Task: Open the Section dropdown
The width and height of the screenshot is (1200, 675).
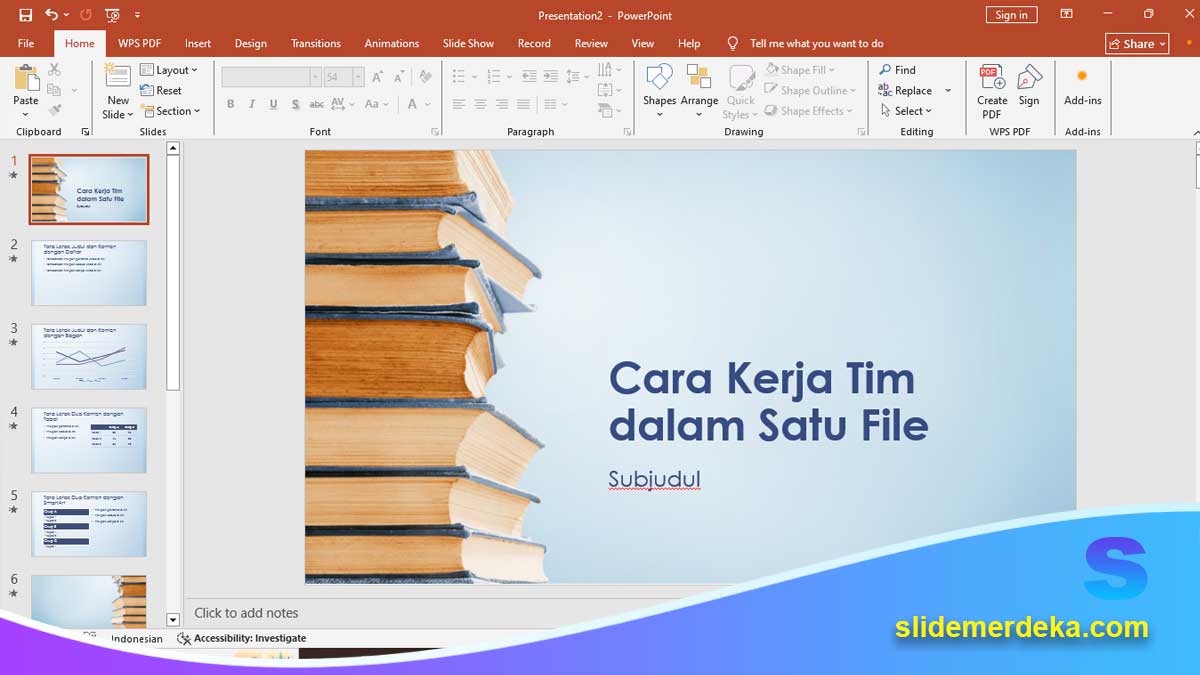Action: point(170,111)
